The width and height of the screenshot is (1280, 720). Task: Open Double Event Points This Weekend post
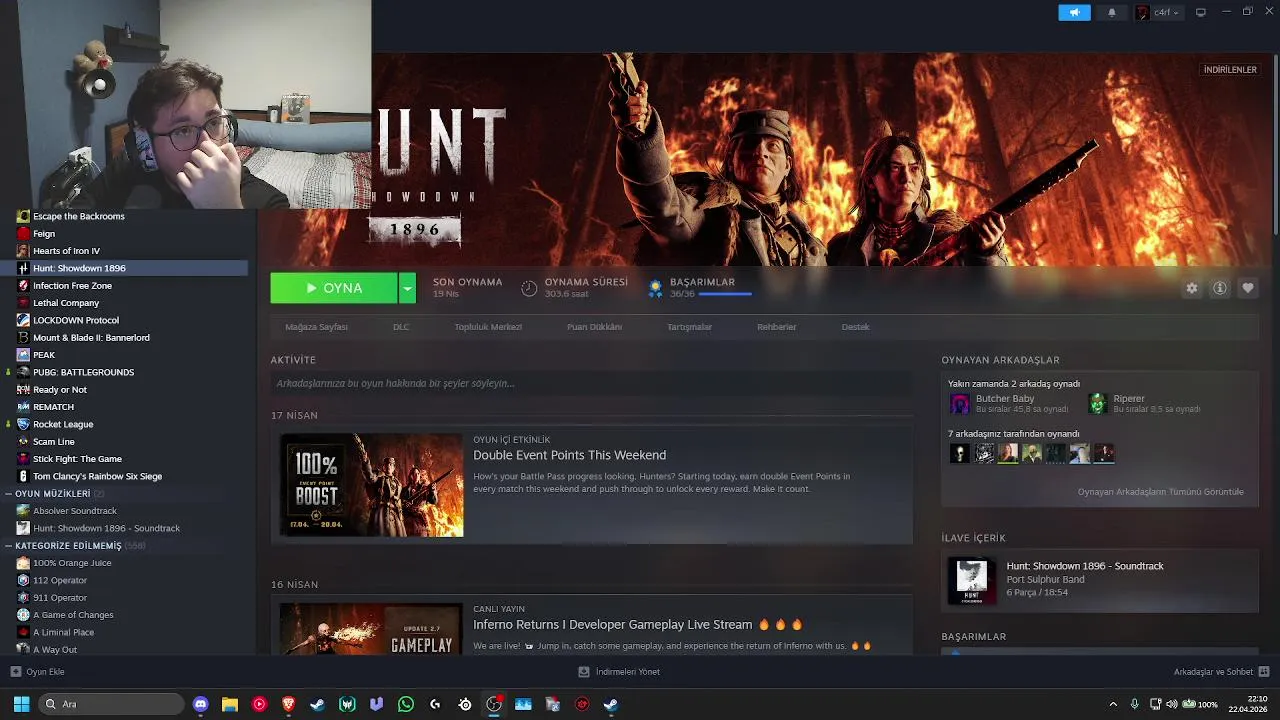[569, 455]
